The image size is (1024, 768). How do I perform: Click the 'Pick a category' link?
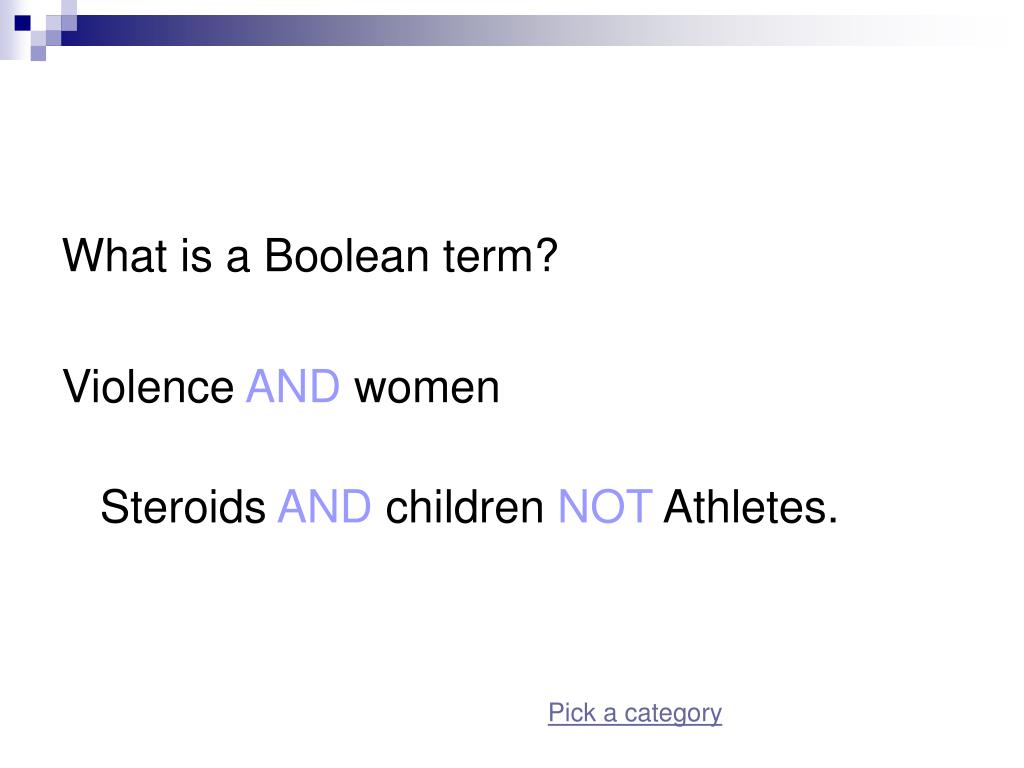[x=635, y=712]
